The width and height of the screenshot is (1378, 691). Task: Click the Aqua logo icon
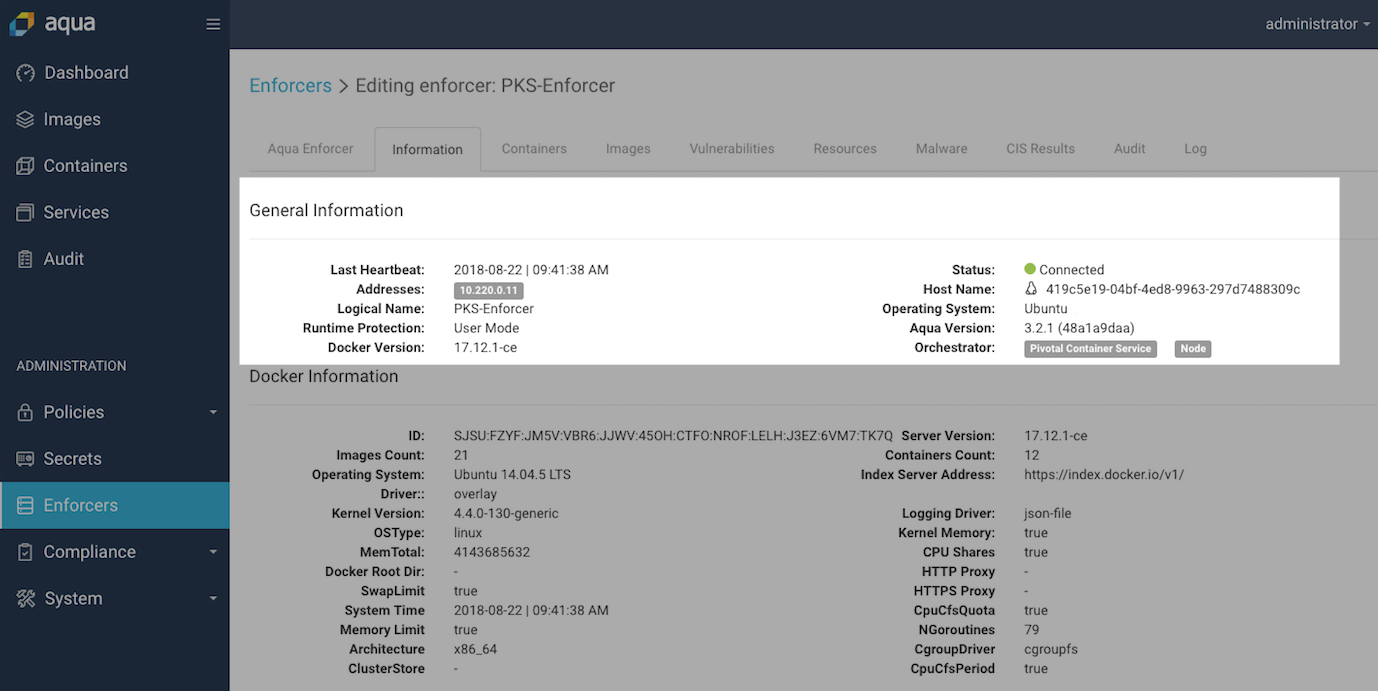coord(22,23)
